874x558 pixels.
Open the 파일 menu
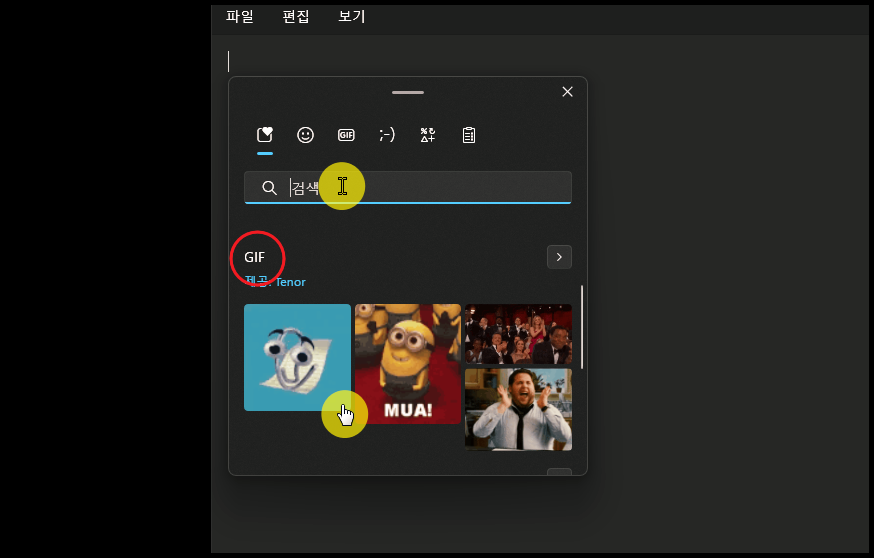point(240,17)
